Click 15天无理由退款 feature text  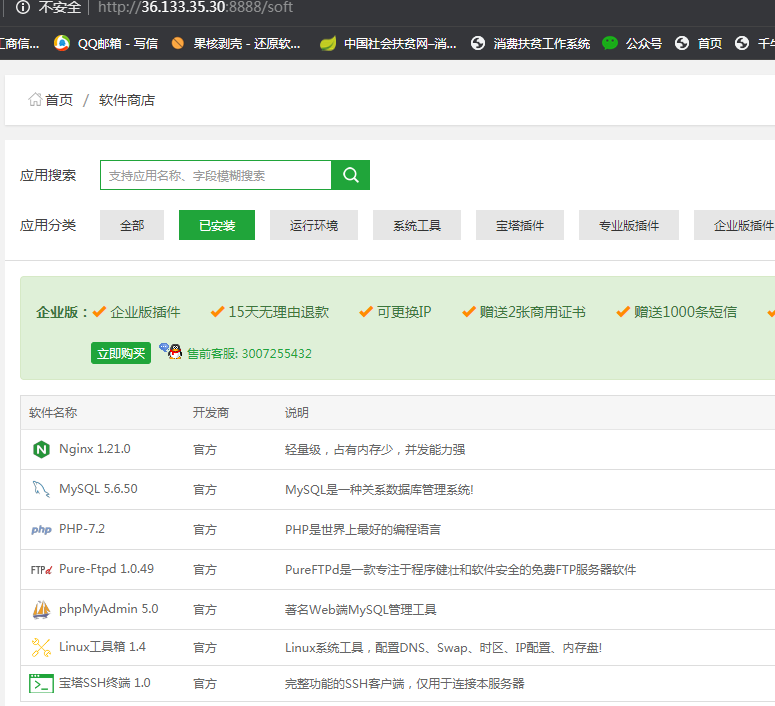click(x=278, y=312)
